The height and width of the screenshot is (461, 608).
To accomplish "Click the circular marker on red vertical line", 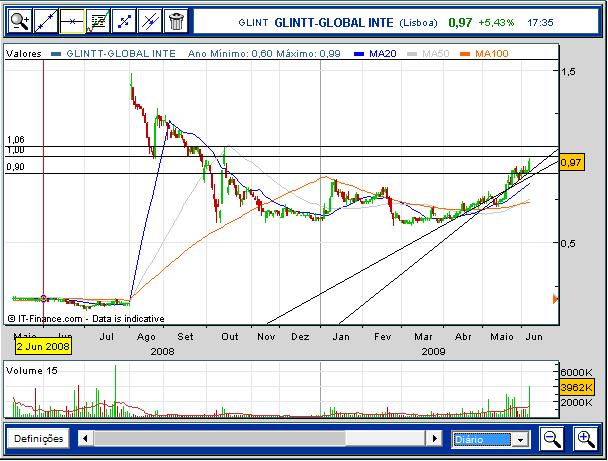I will [x=43, y=298].
